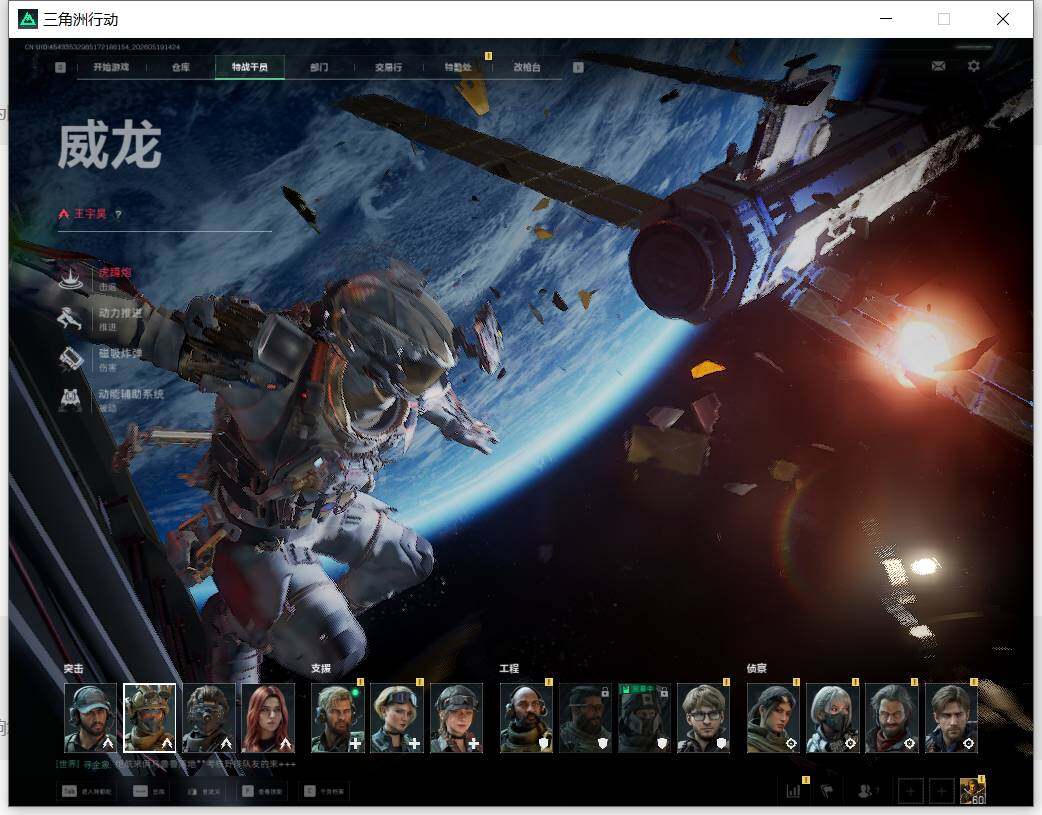The width and height of the screenshot is (1042, 815).
Task: Choose the support woman wearing a helmet
Action: tap(457, 718)
